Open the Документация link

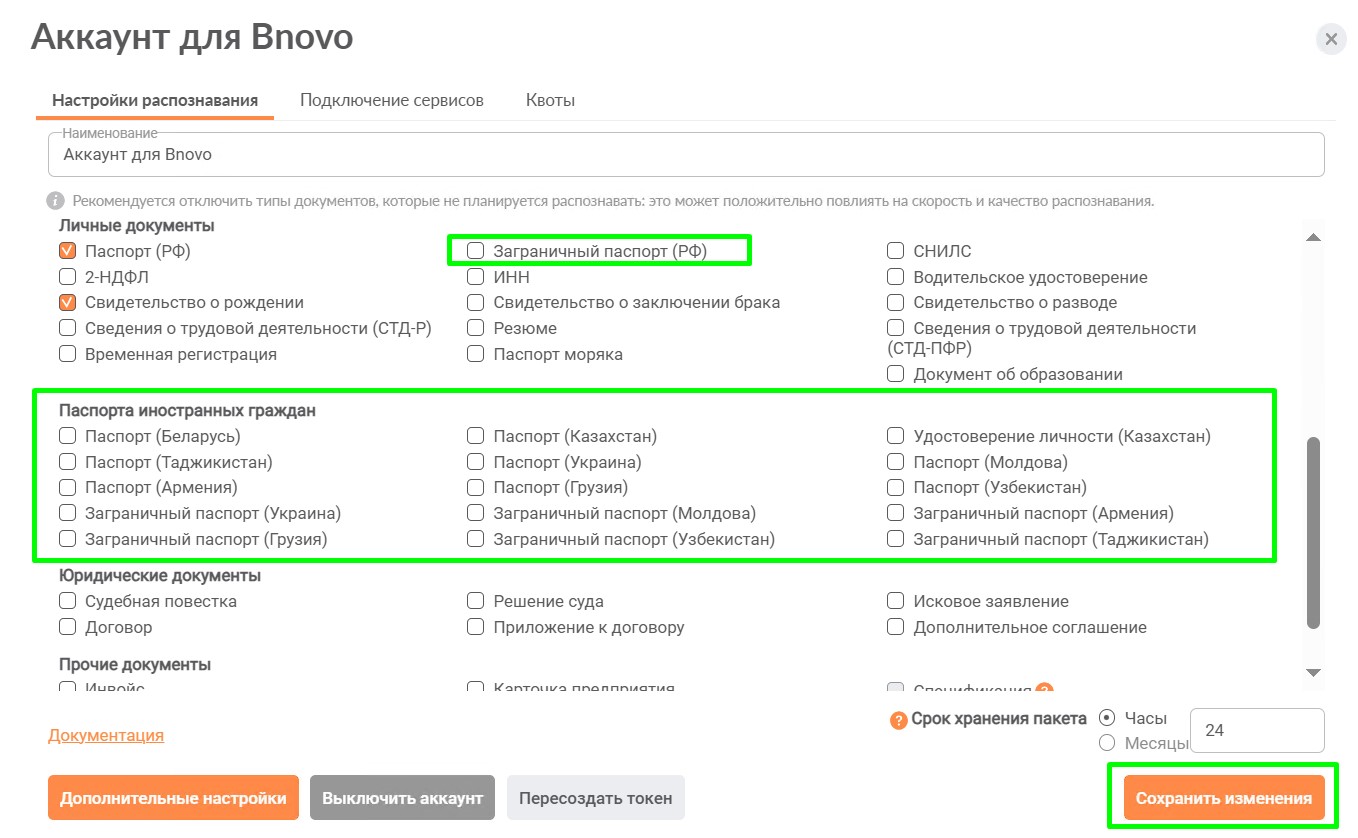point(106,735)
